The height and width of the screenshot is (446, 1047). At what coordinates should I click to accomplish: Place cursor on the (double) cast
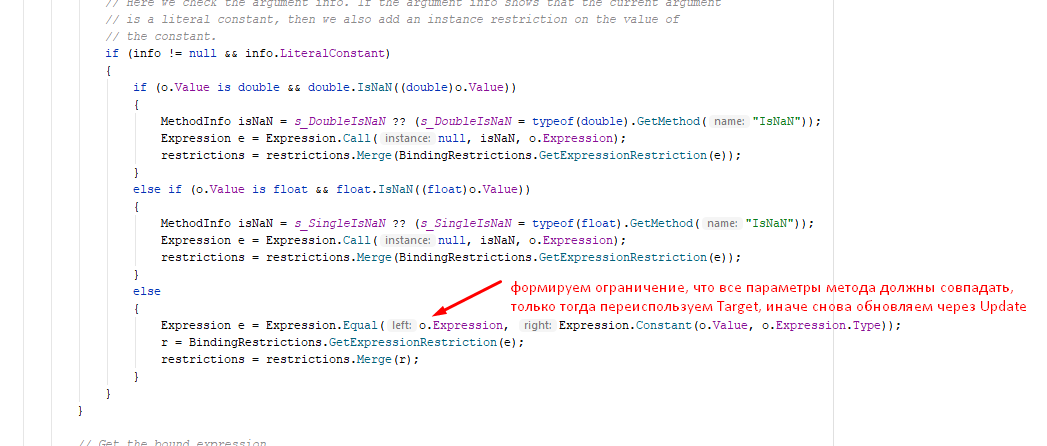426,87
